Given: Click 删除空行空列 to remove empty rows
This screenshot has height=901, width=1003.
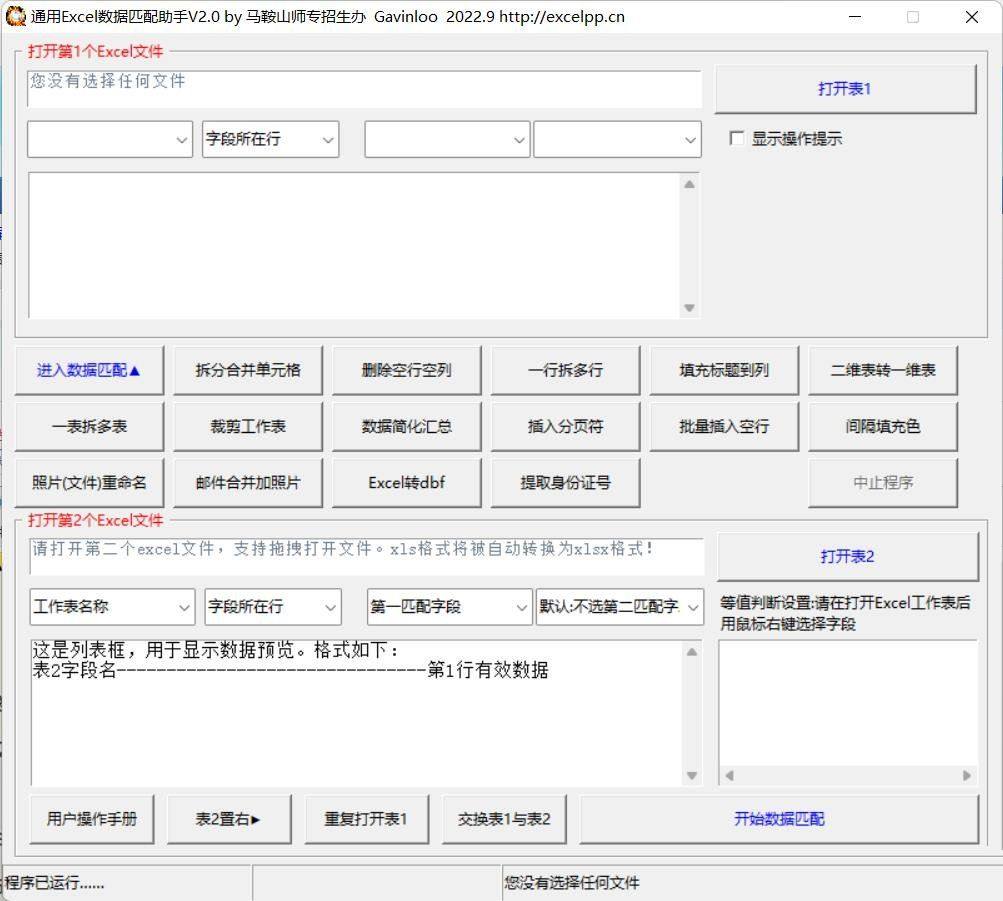Looking at the screenshot, I should coord(406,369).
